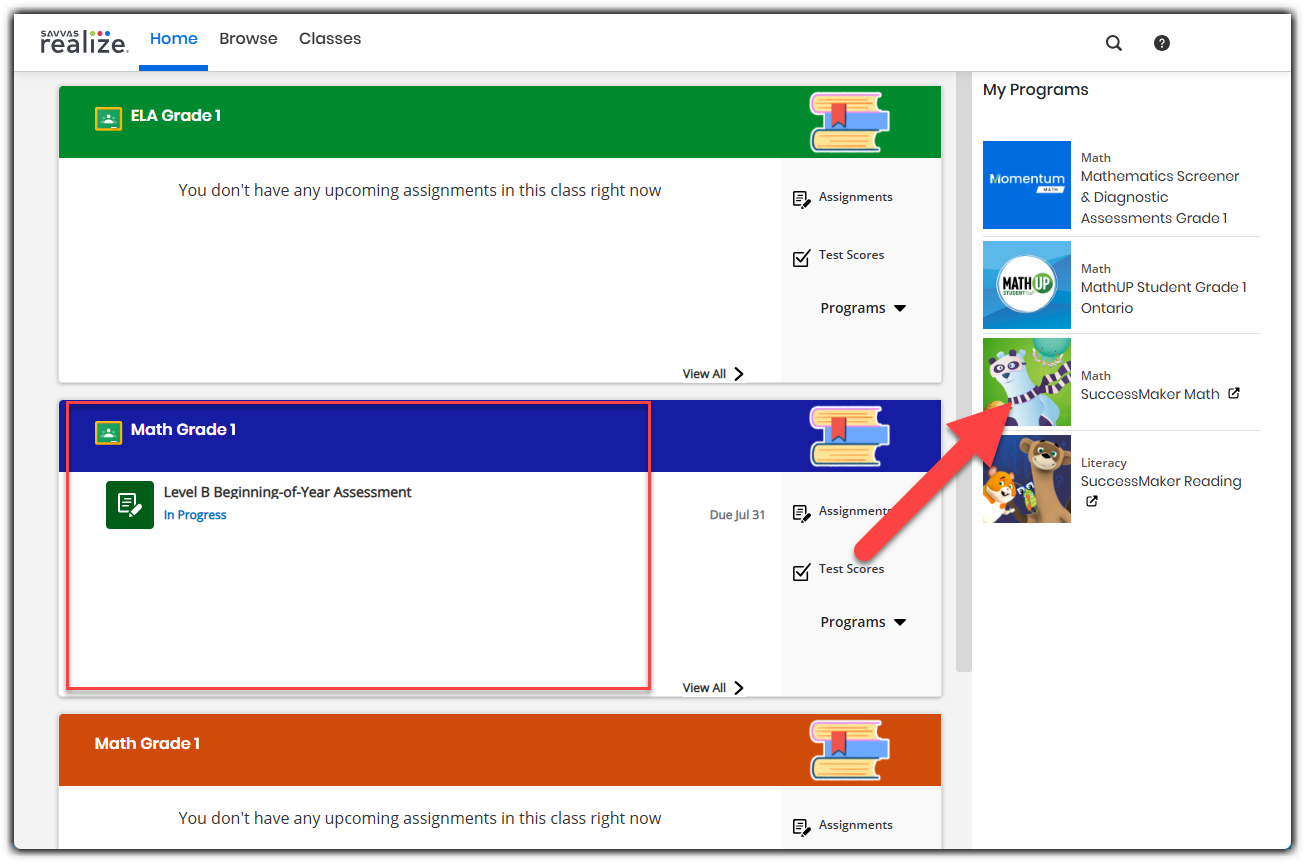This screenshot has height=865, width=1307.
Task: Click the In Progress status link
Action: tap(195, 514)
